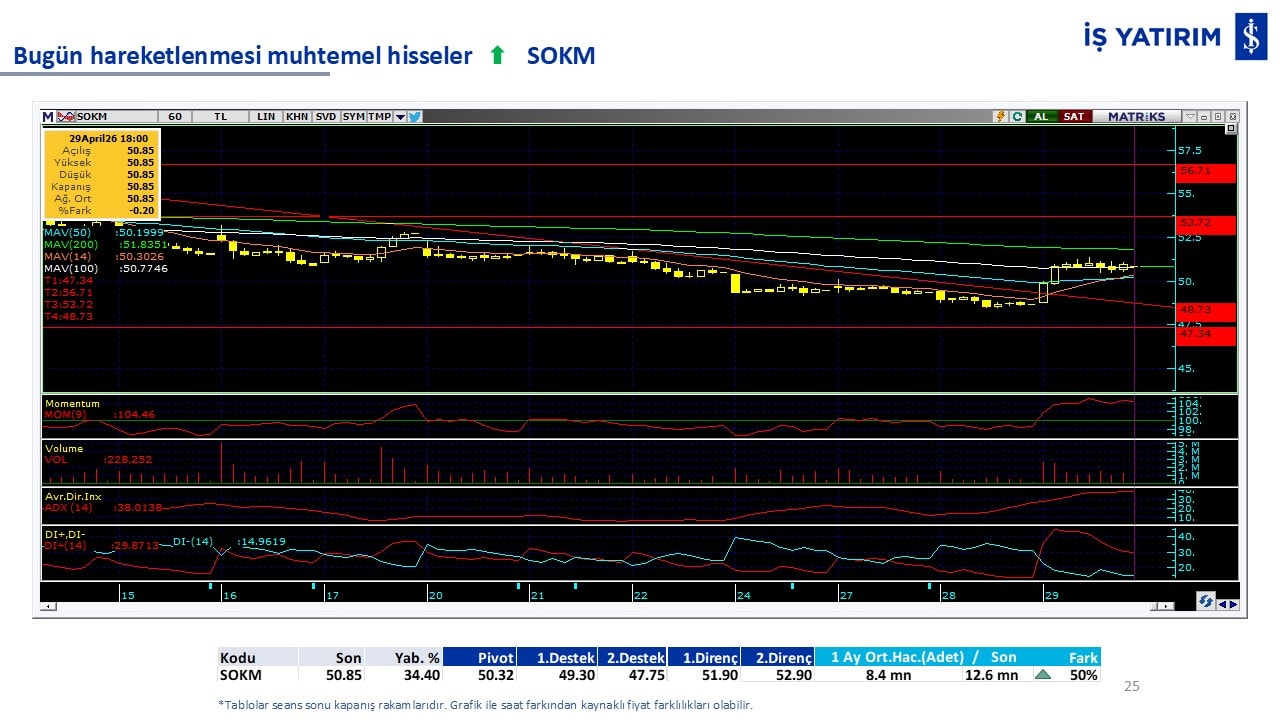Open the dropdown arrow next to TMP
Screen dimensions: 1280x720
click(400, 117)
